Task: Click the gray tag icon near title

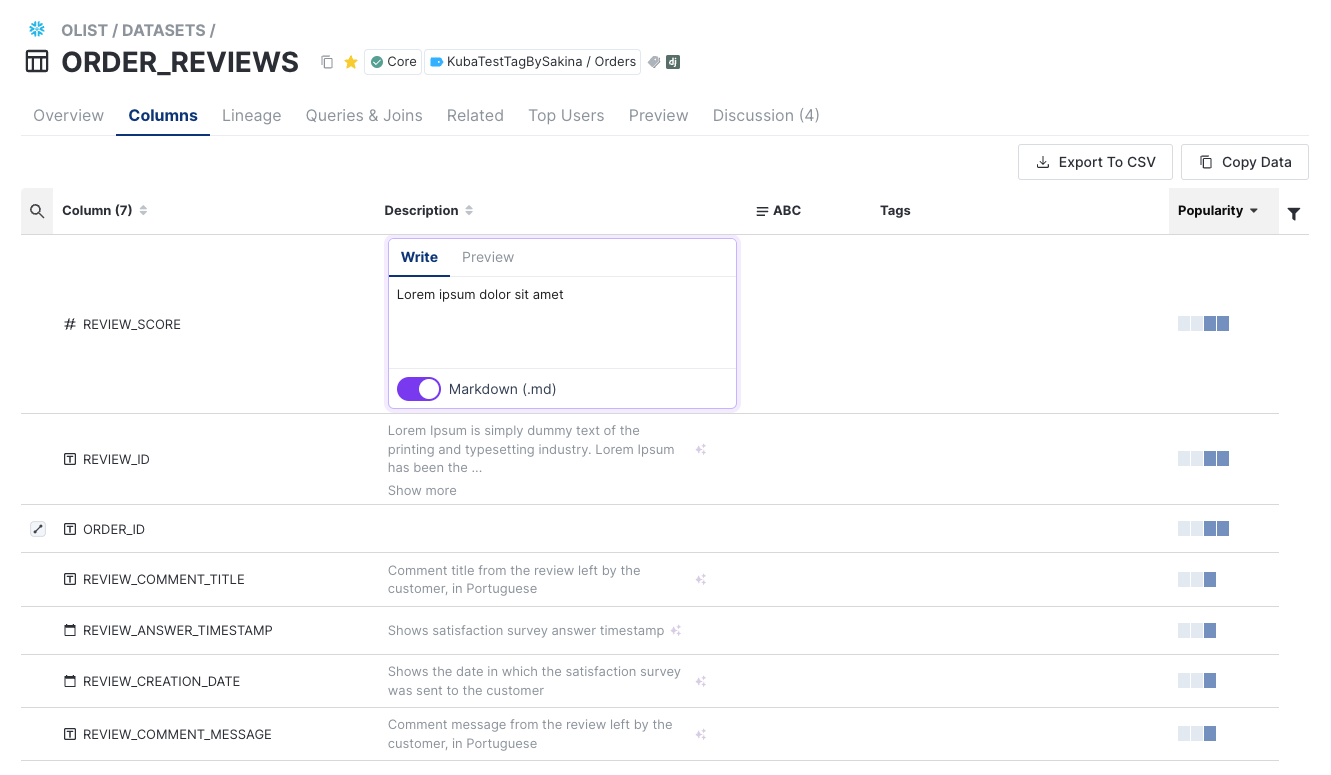Action: 654,62
